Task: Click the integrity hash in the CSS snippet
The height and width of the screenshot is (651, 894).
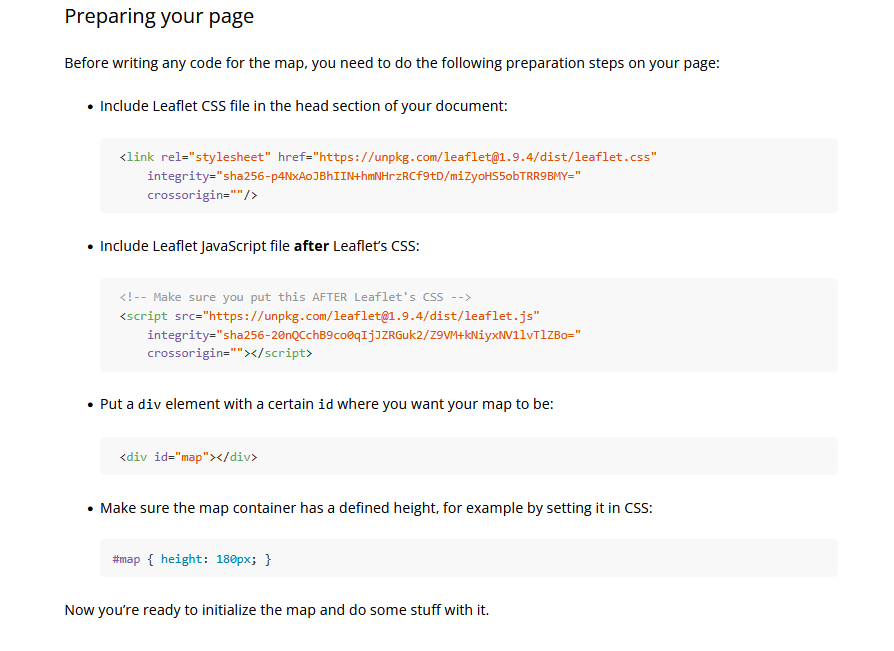Action: click(x=370, y=175)
